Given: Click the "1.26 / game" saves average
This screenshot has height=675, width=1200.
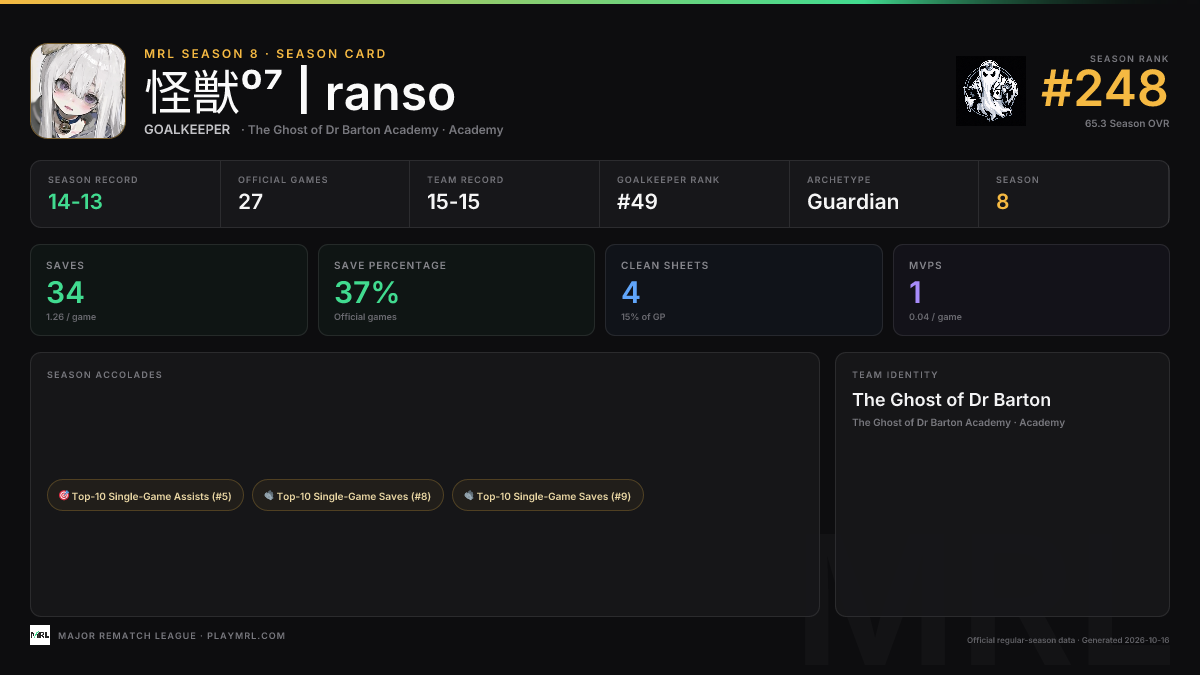Looking at the screenshot, I should [x=71, y=317].
